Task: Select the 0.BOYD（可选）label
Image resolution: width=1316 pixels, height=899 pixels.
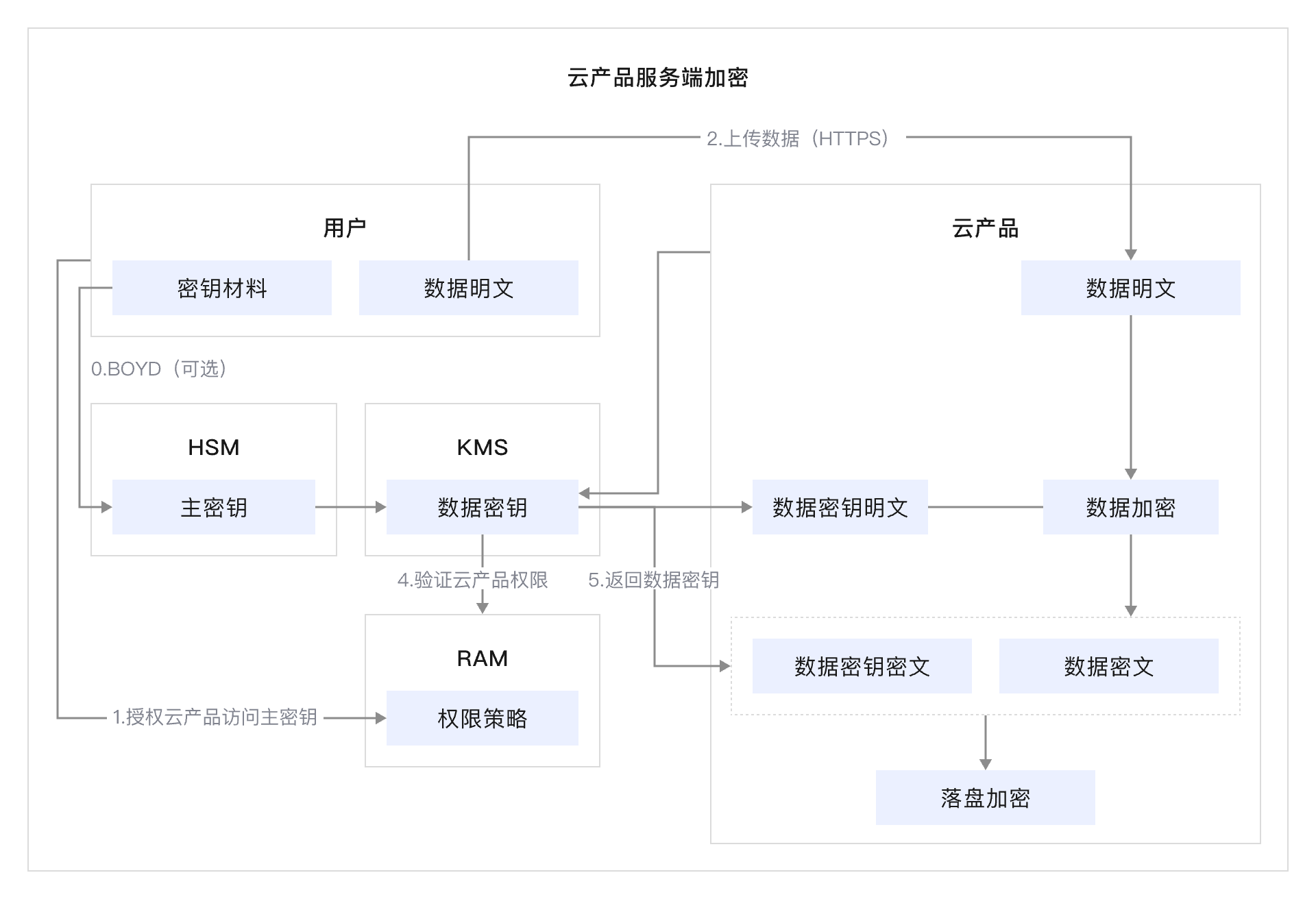Action: point(160,369)
